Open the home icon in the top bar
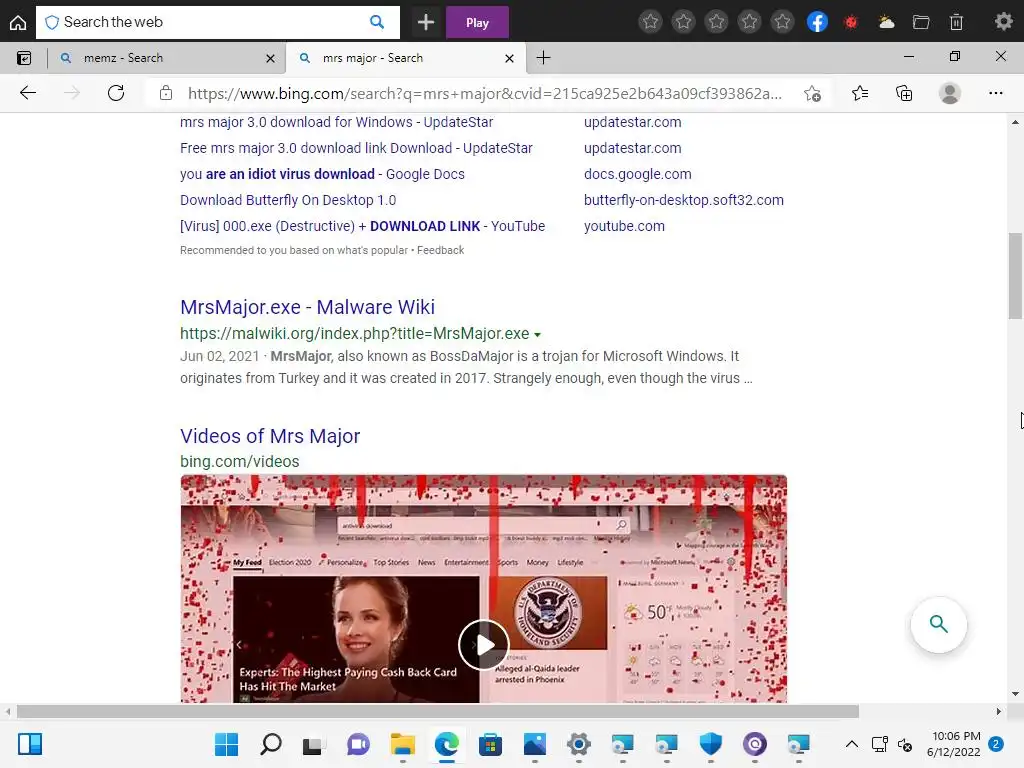 [18, 22]
